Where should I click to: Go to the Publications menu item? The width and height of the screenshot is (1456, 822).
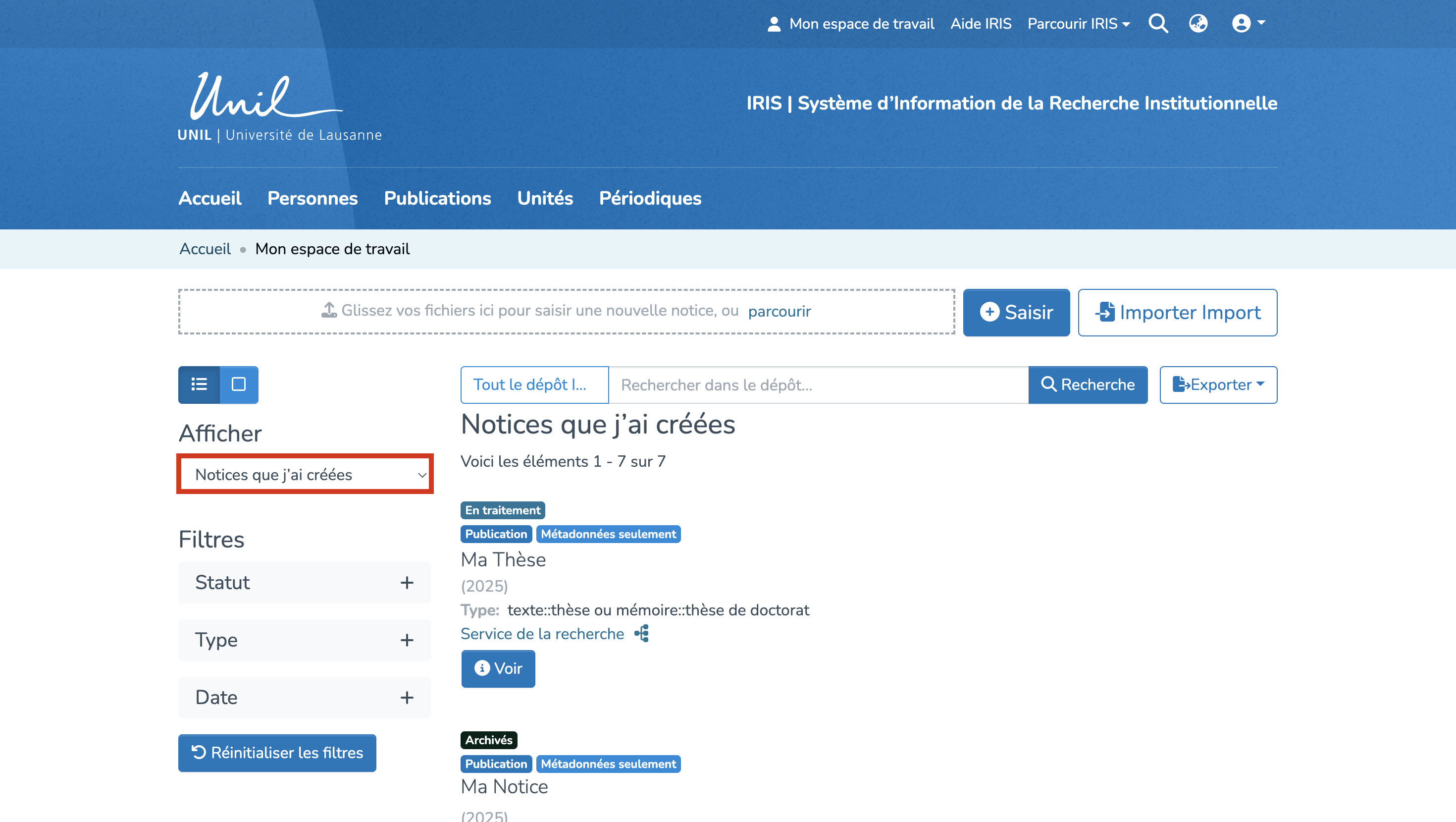pyautogui.click(x=437, y=198)
